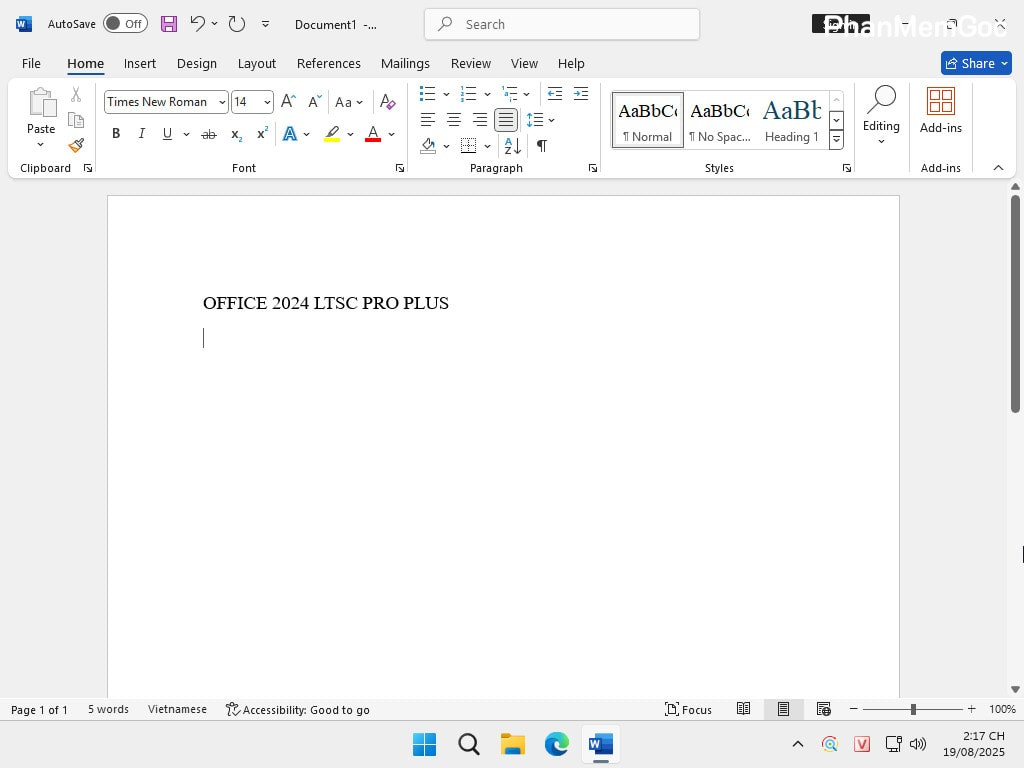Apply red font color
The width and height of the screenshot is (1024, 768).
tap(373, 134)
